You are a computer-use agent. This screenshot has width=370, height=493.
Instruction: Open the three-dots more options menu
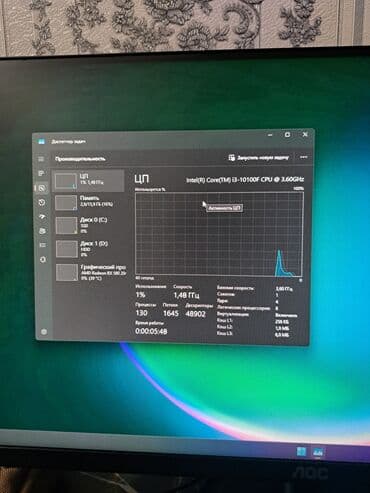click(303, 157)
